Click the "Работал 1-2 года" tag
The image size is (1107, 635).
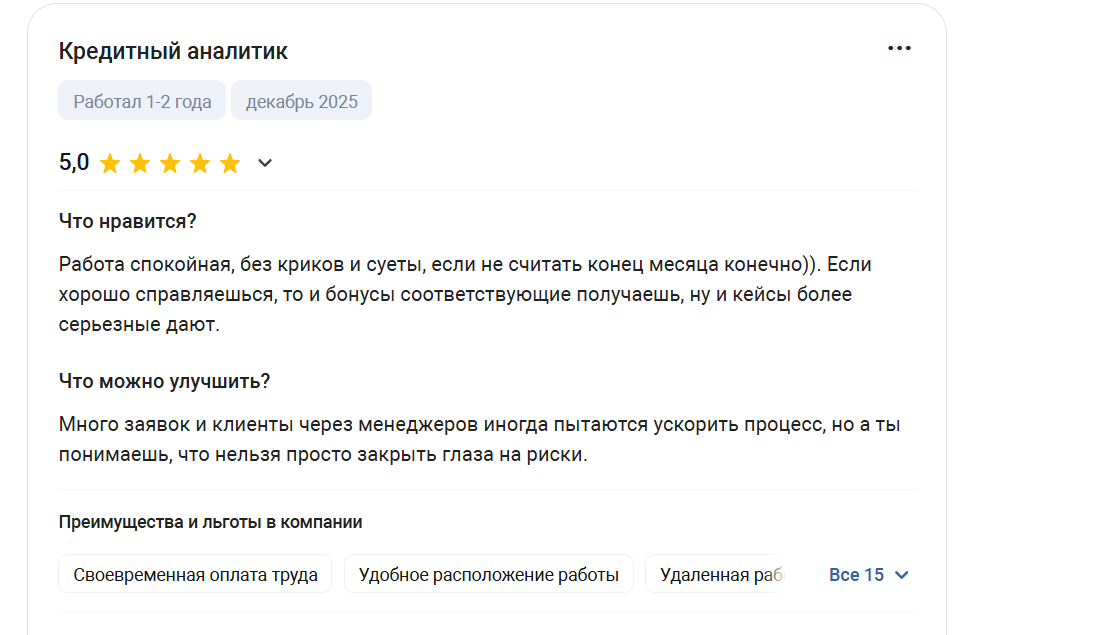point(142,101)
